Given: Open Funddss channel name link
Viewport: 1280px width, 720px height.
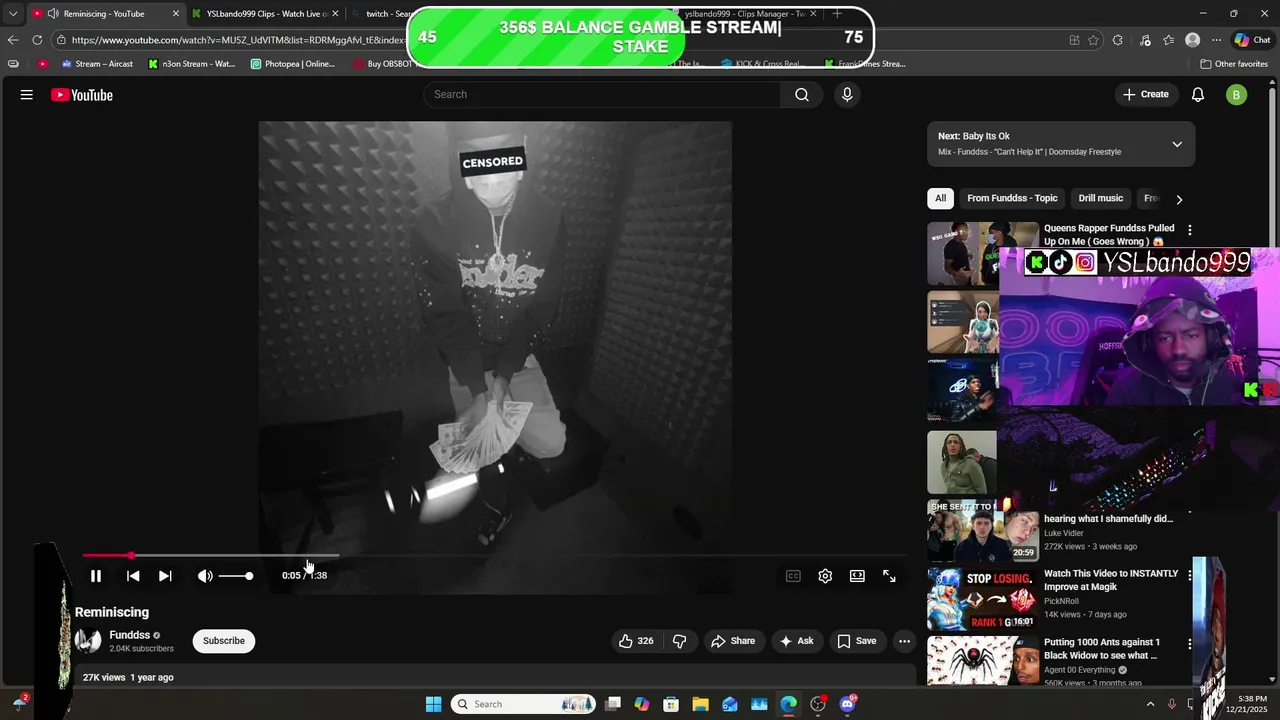Looking at the screenshot, I should tap(129, 635).
